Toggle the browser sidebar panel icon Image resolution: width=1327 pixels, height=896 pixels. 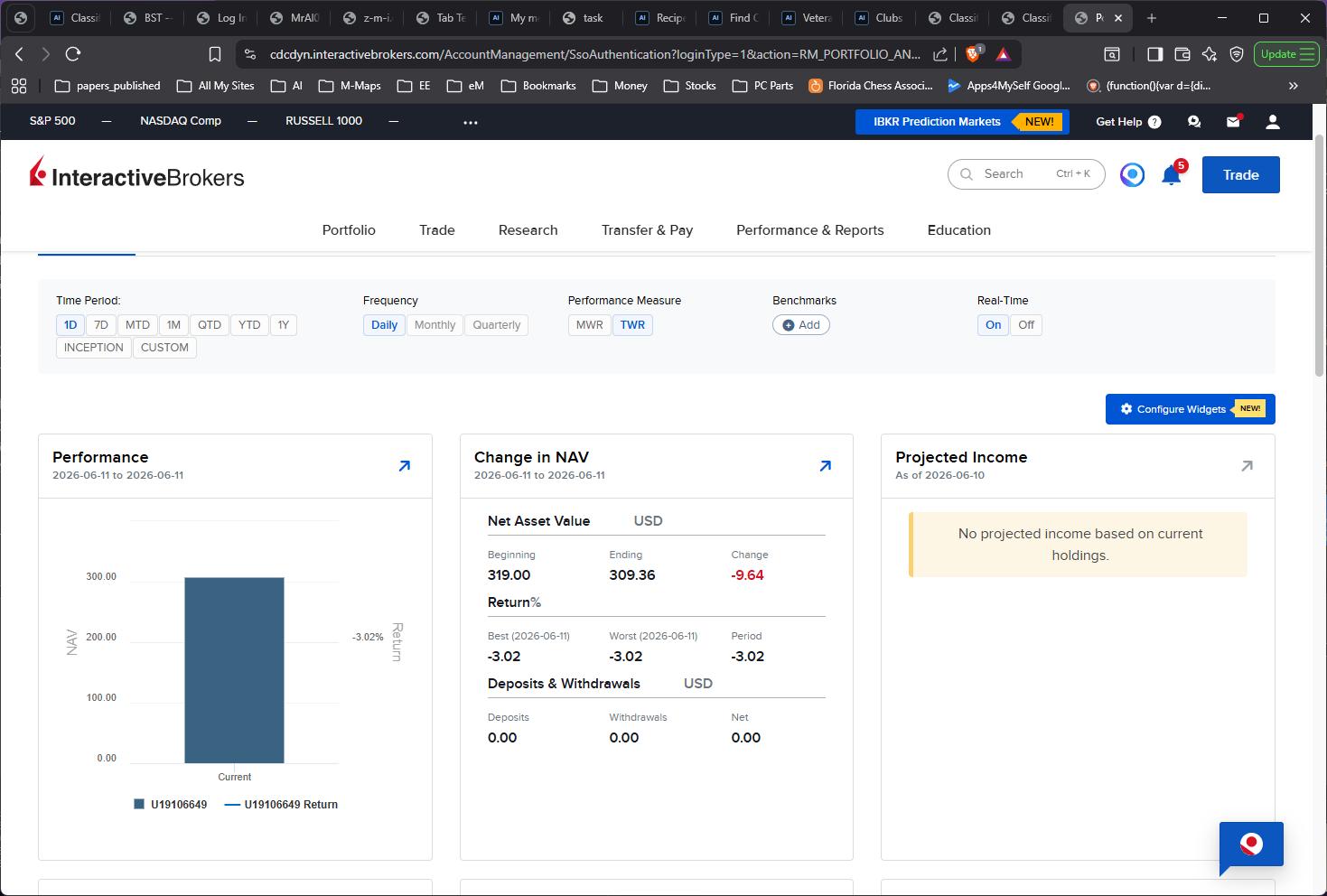coord(1154,54)
